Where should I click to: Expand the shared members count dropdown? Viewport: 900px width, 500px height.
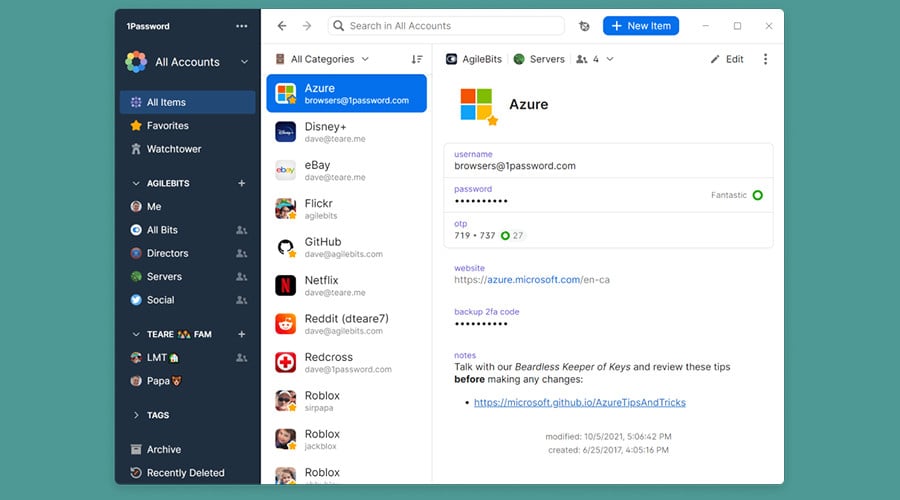coord(595,59)
